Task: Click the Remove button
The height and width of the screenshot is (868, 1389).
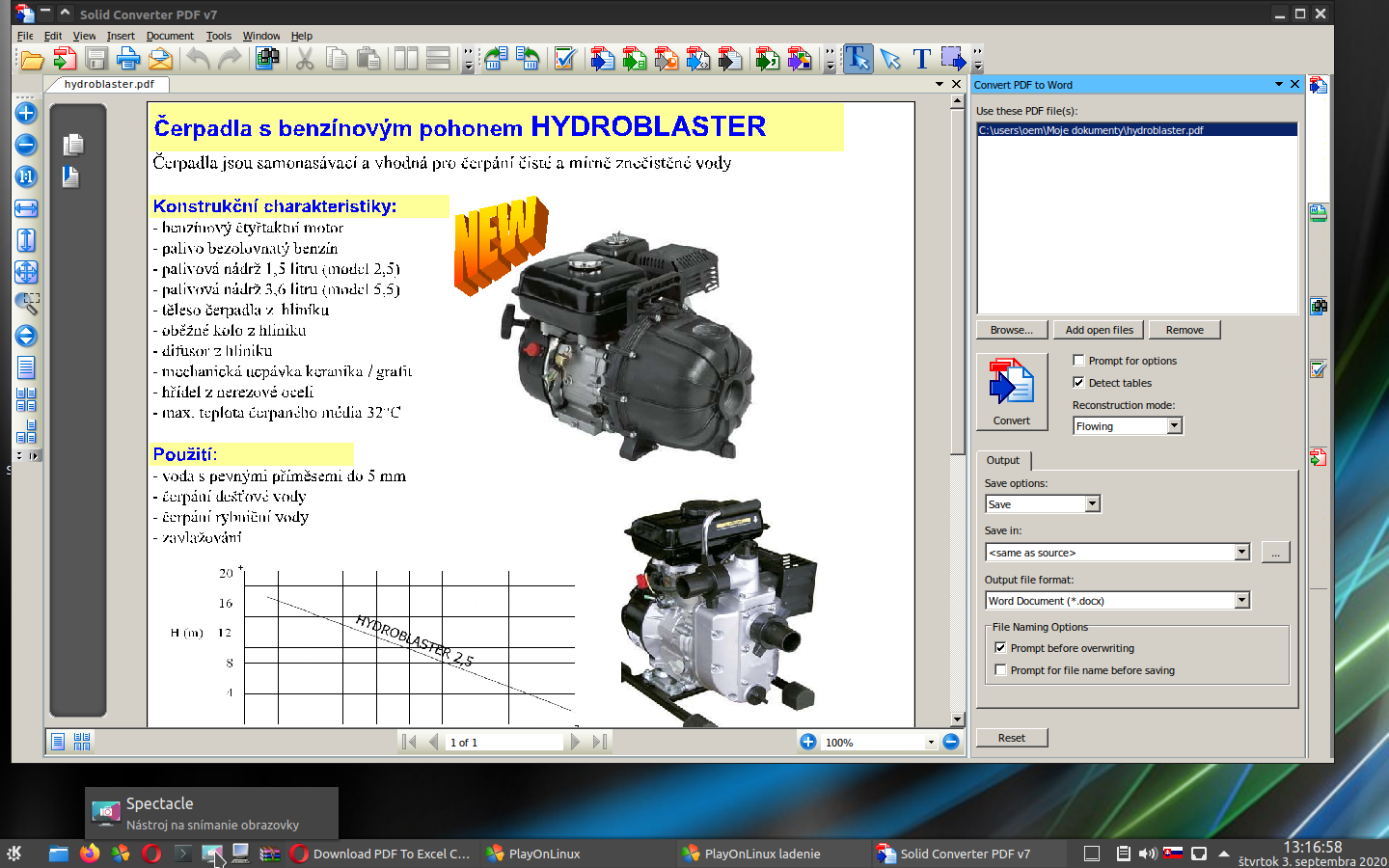Action: (1185, 330)
